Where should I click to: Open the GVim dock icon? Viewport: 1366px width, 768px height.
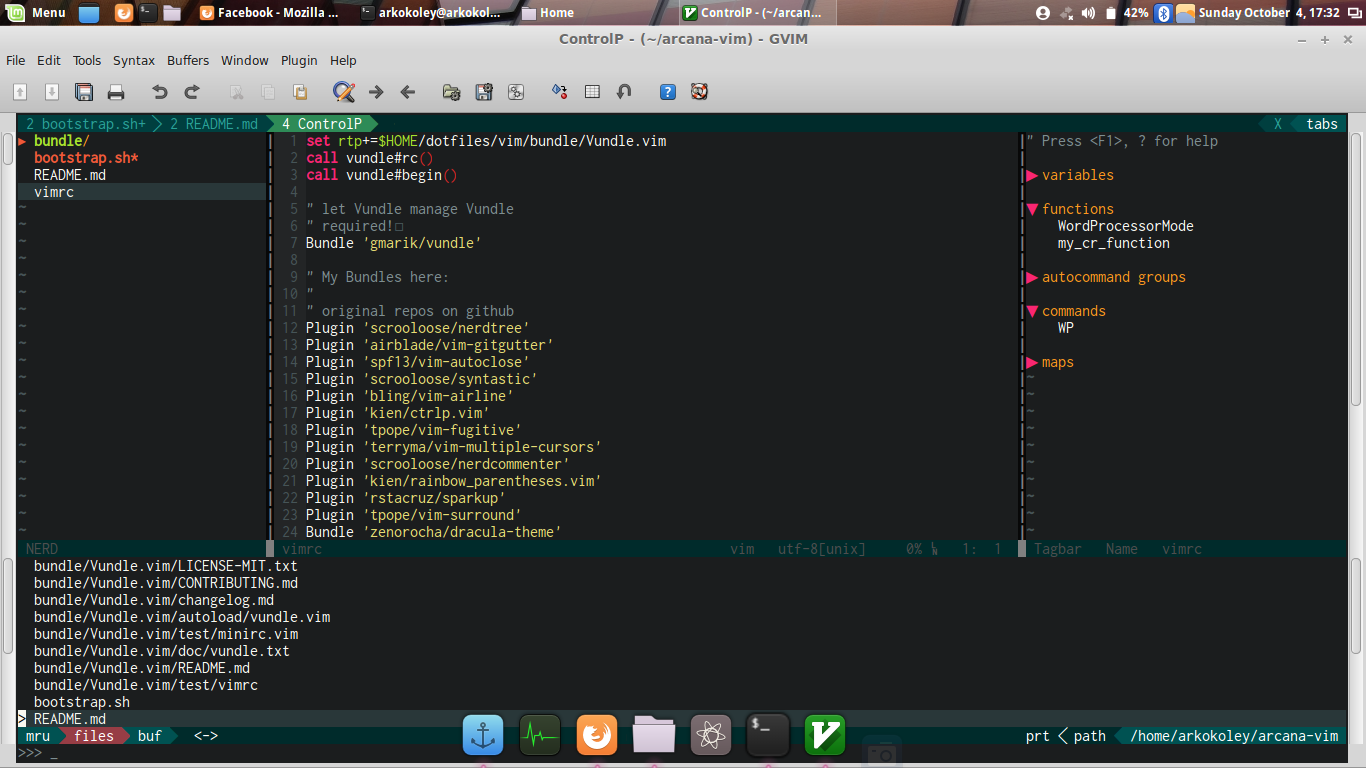coord(825,736)
